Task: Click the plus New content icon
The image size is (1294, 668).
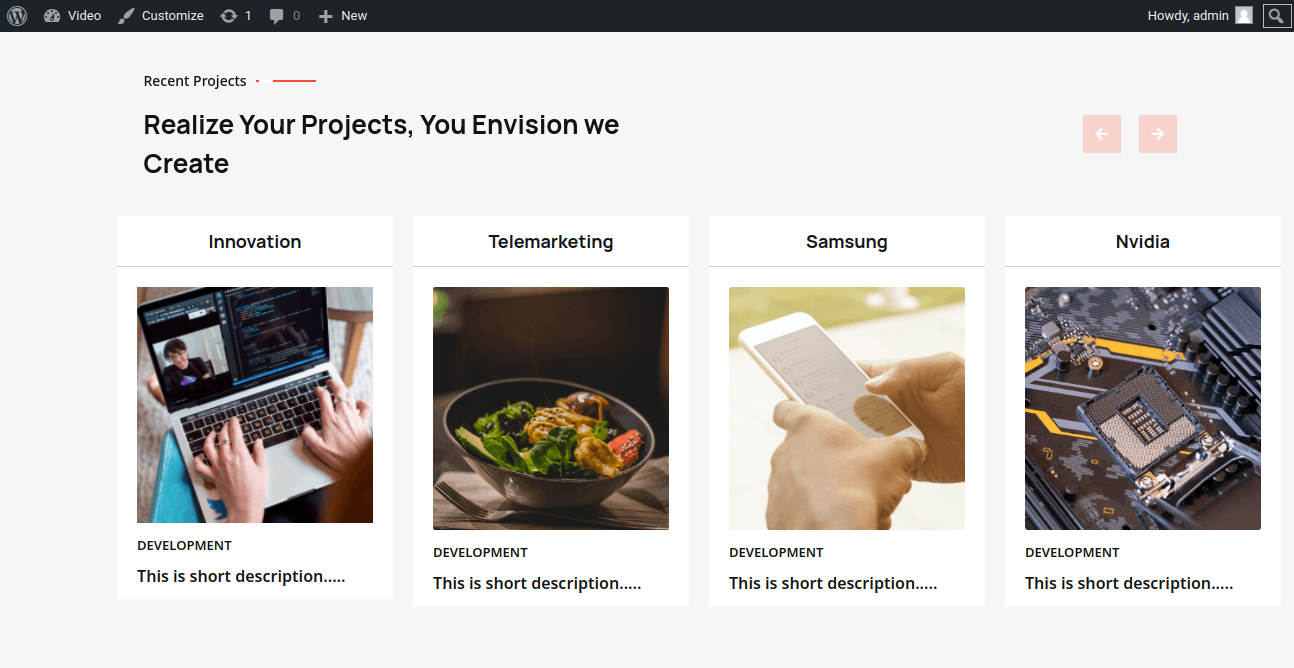Action: (325, 16)
